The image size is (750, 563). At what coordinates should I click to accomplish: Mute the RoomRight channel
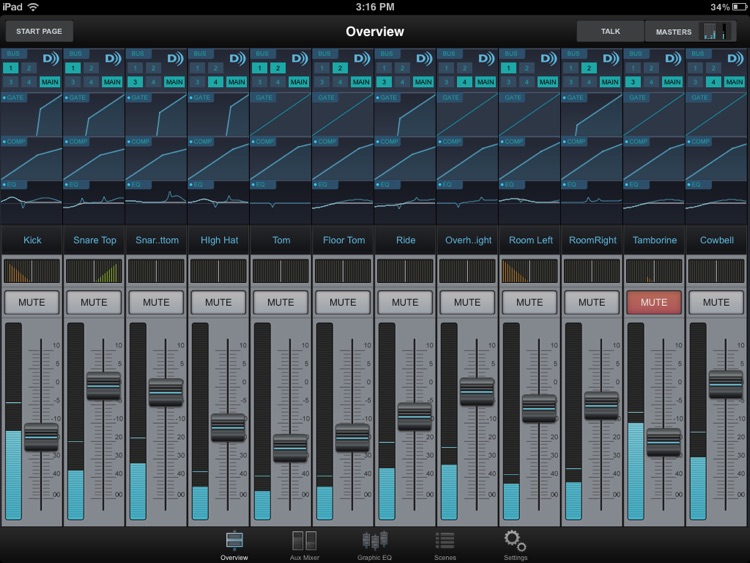point(592,302)
